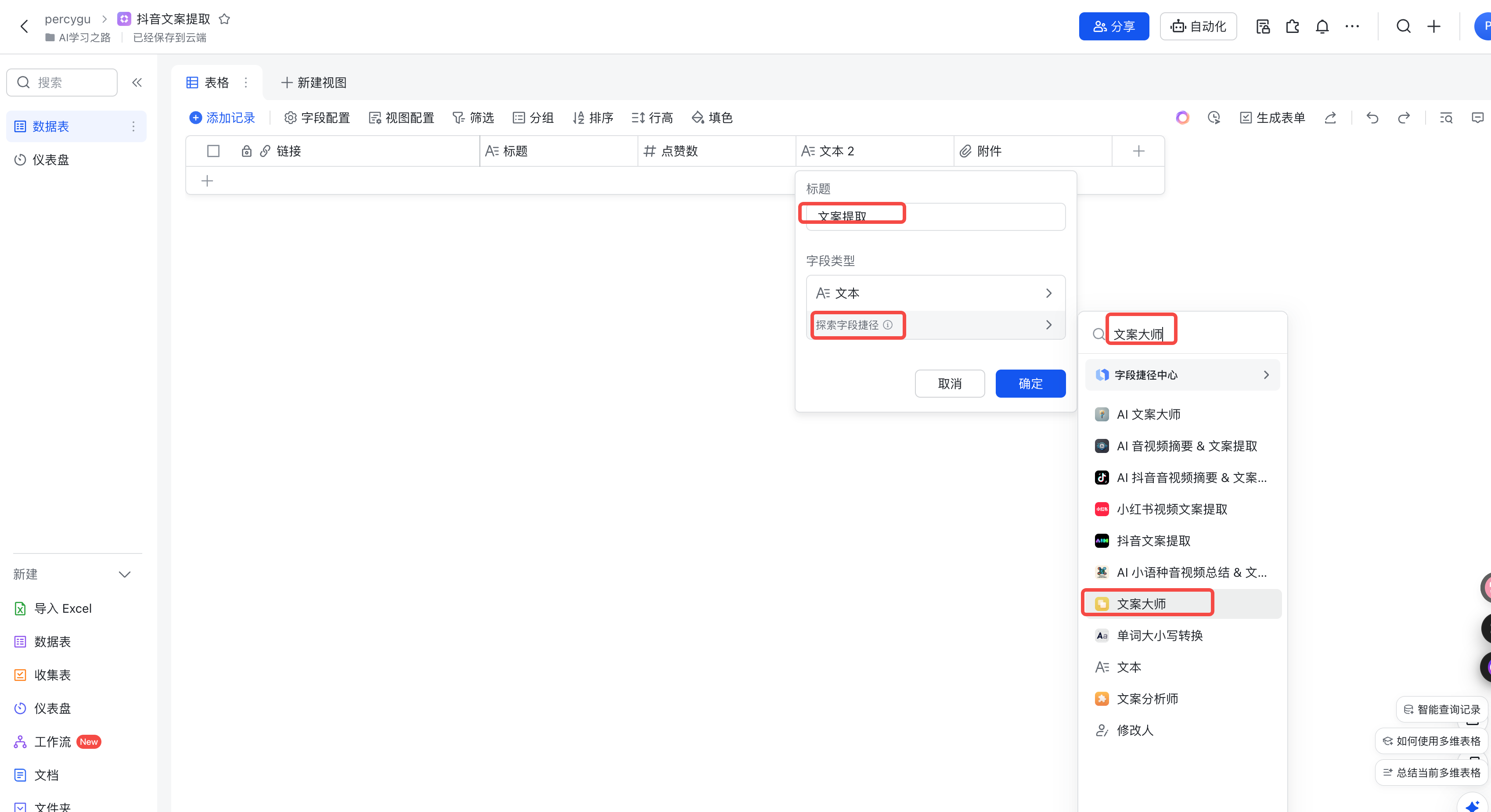Screen dimensions: 1491x812
Task: Open 自动化 button
Action: (1198, 27)
